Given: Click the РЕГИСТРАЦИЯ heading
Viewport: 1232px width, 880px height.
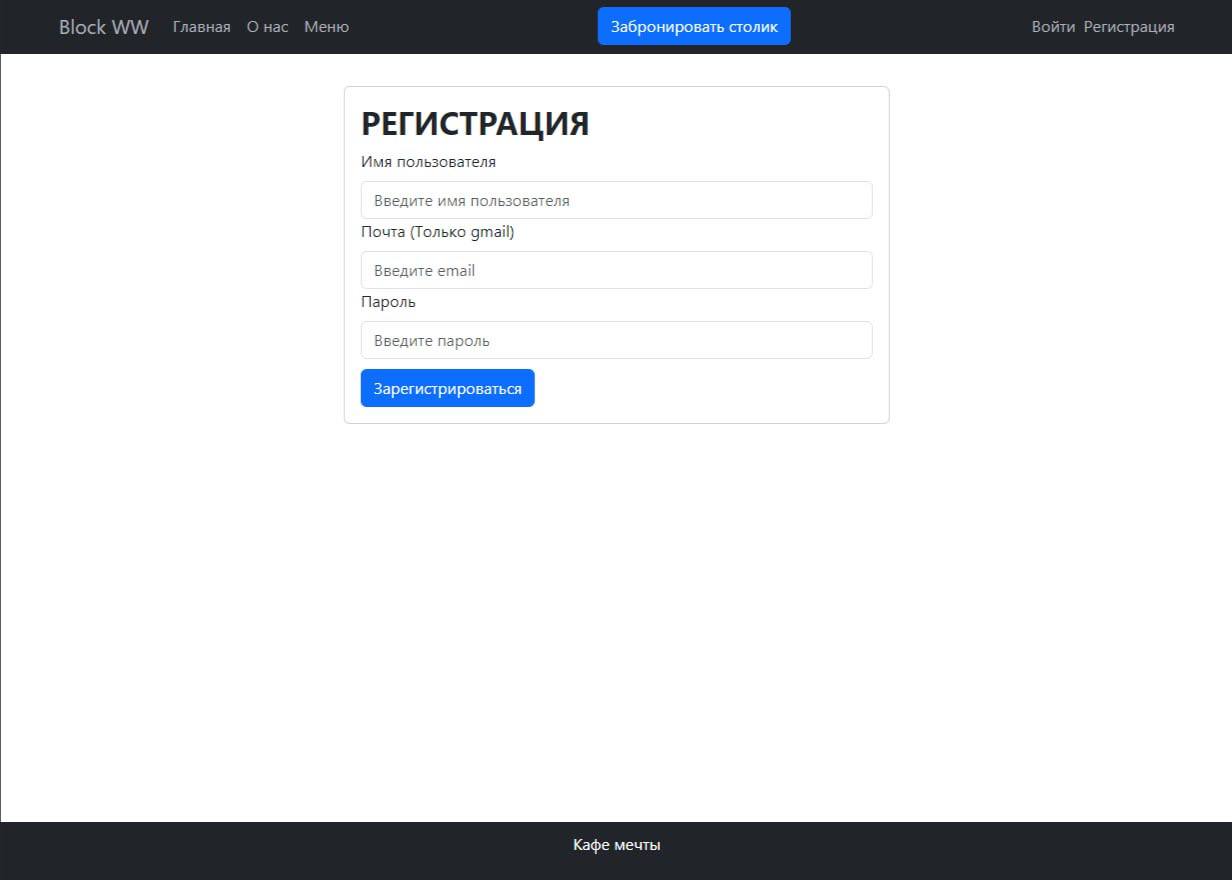Looking at the screenshot, I should click(x=475, y=124).
